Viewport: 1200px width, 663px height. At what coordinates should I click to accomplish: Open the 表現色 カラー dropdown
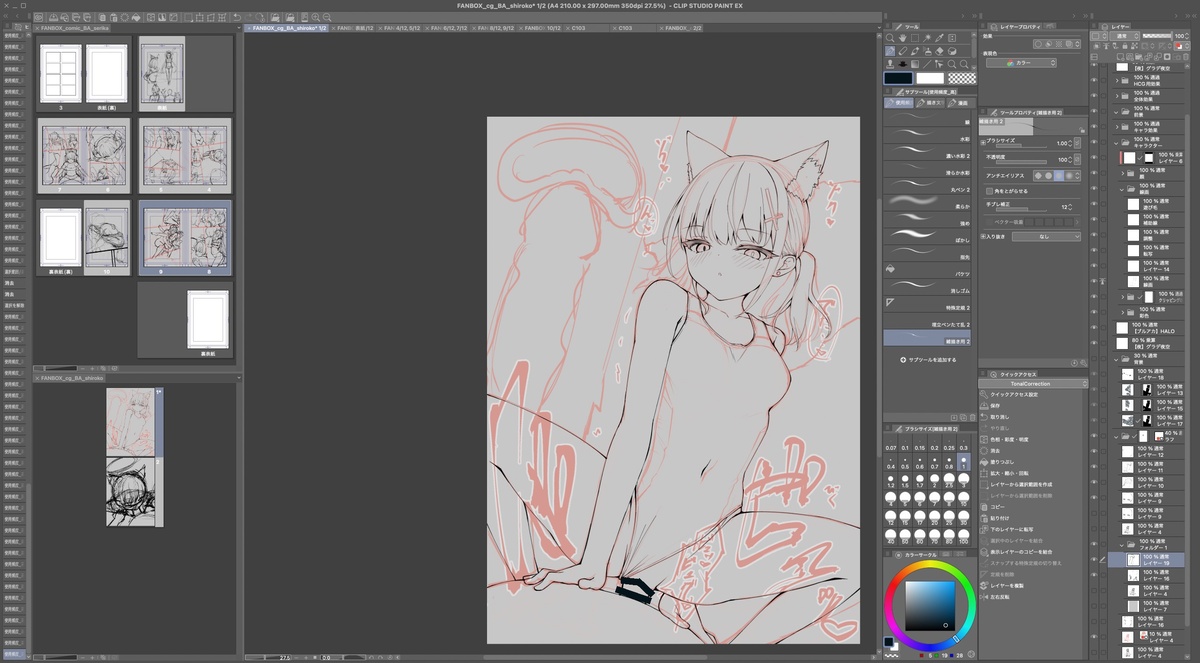pyautogui.click(x=1020, y=63)
